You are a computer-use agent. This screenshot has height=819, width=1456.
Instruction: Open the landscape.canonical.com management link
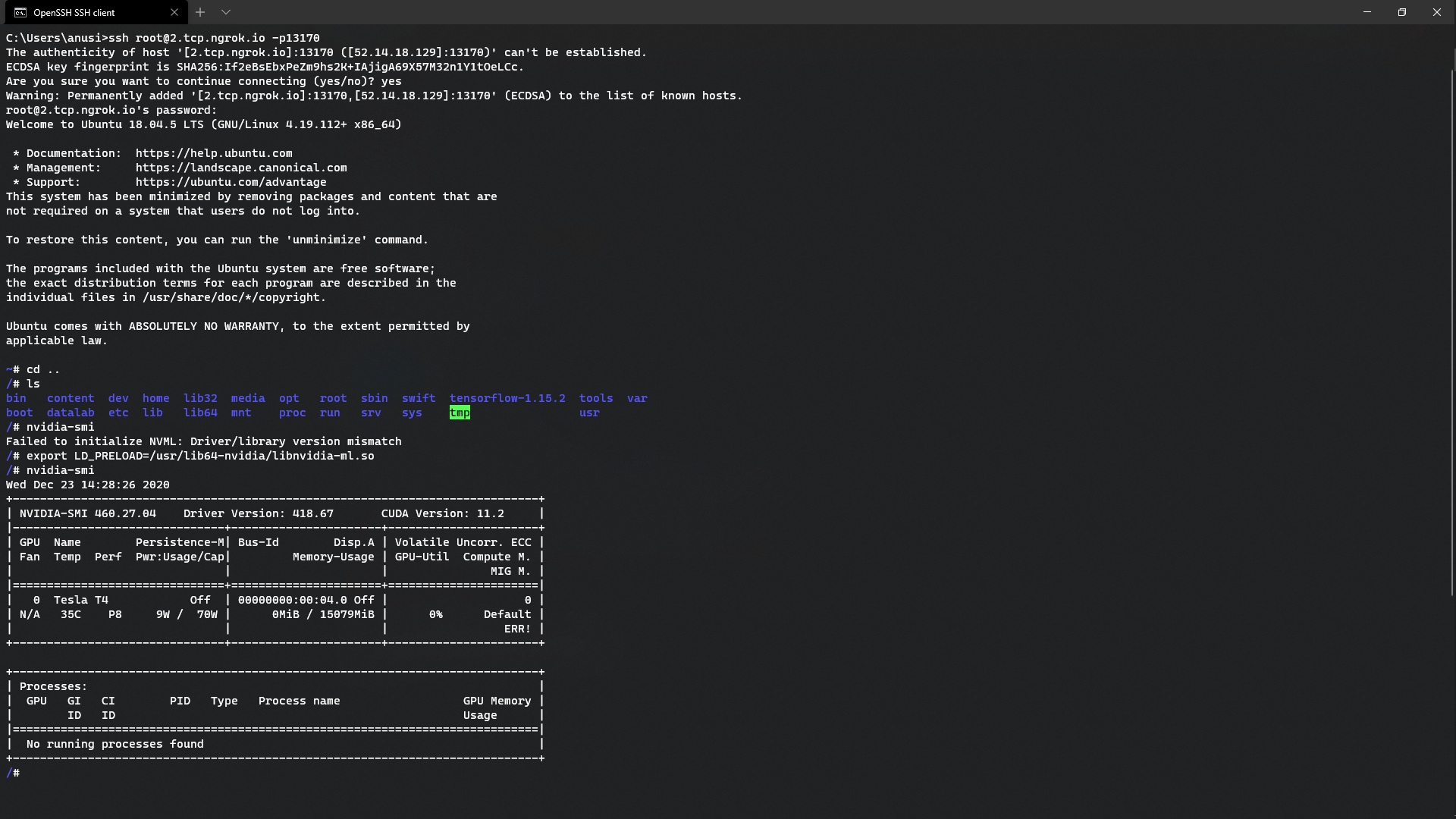coord(241,168)
